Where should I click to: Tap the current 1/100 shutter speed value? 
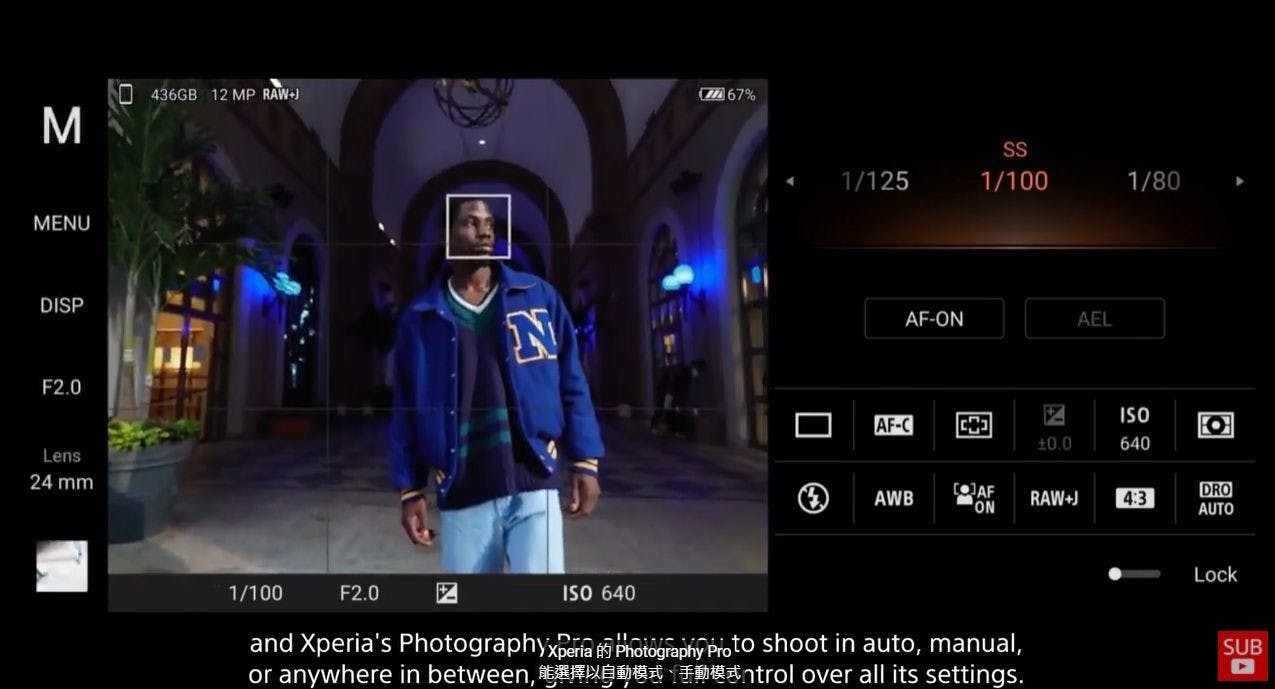pyautogui.click(x=1014, y=181)
